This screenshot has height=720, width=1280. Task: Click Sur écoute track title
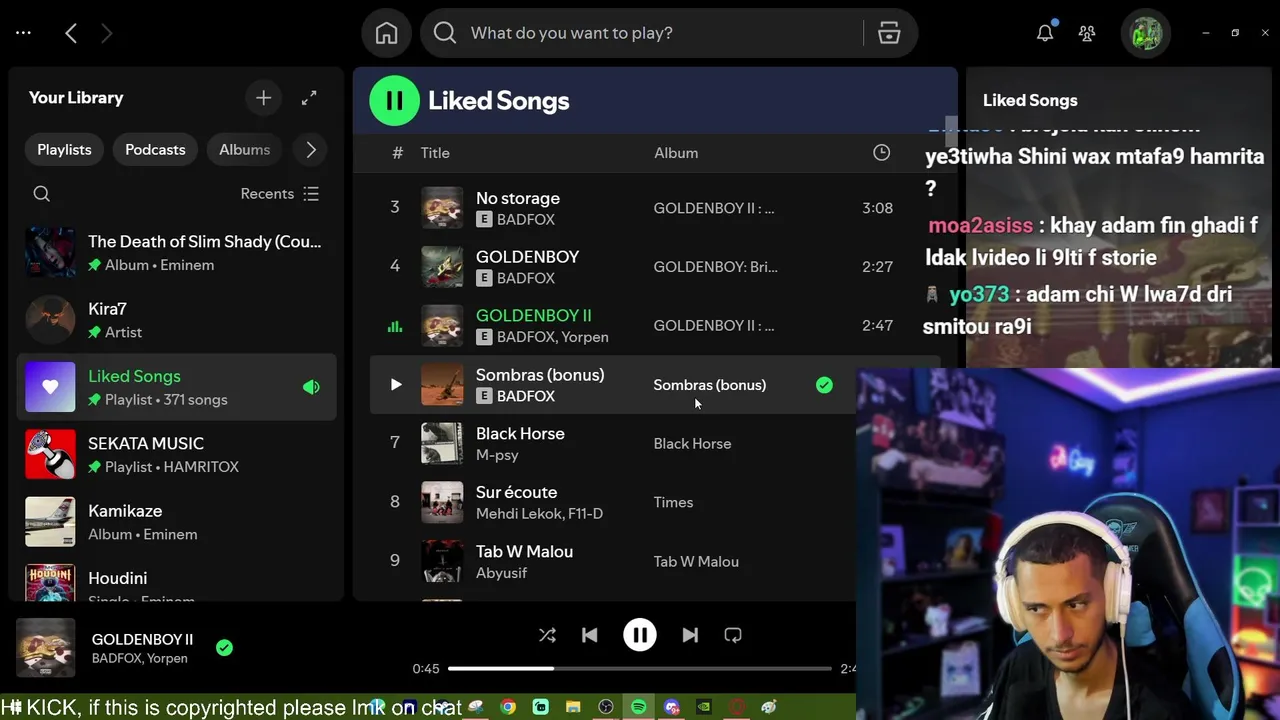tap(516, 492)
